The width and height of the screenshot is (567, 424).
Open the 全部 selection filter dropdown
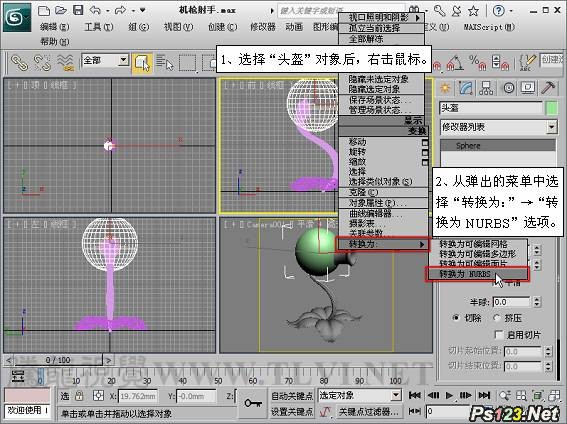tap(123, 60)
